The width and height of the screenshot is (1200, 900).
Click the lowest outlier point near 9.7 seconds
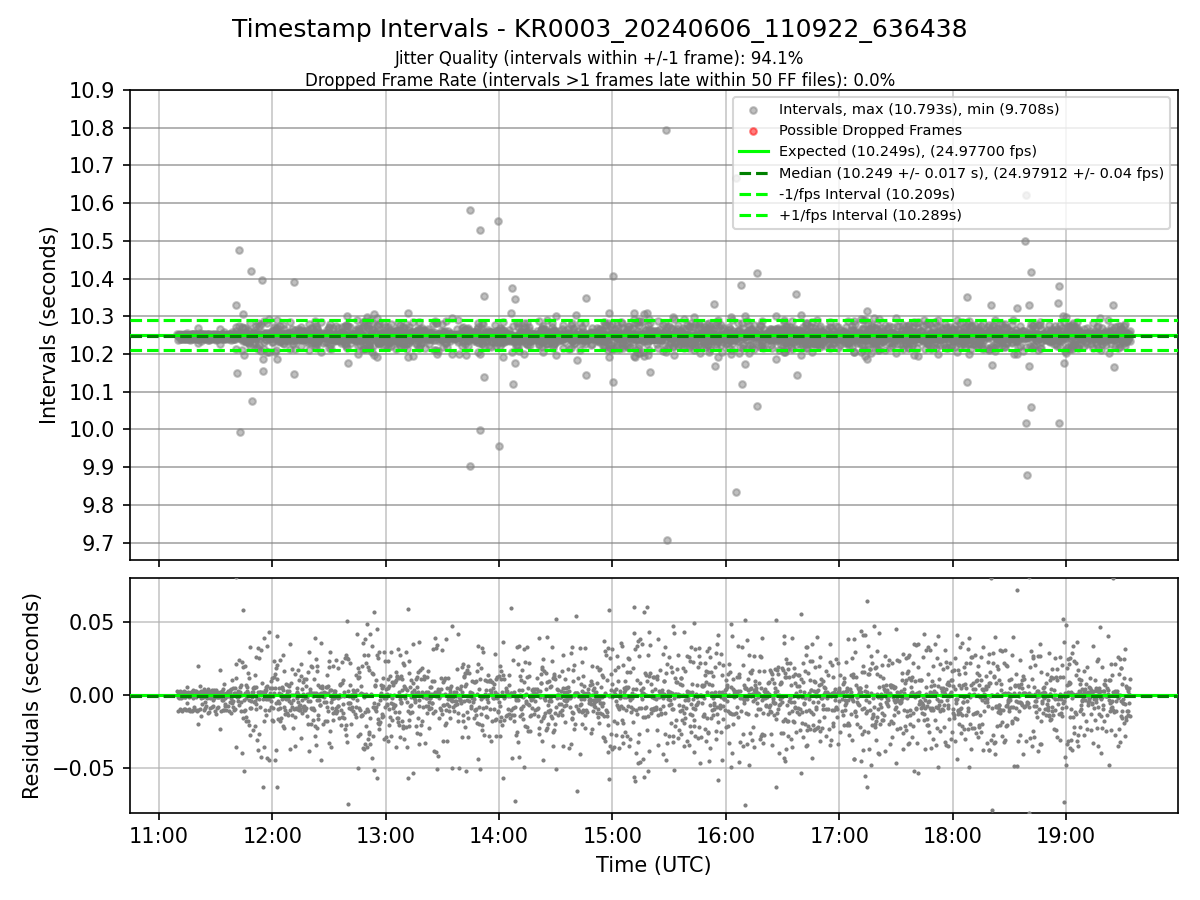click(667, 540)
